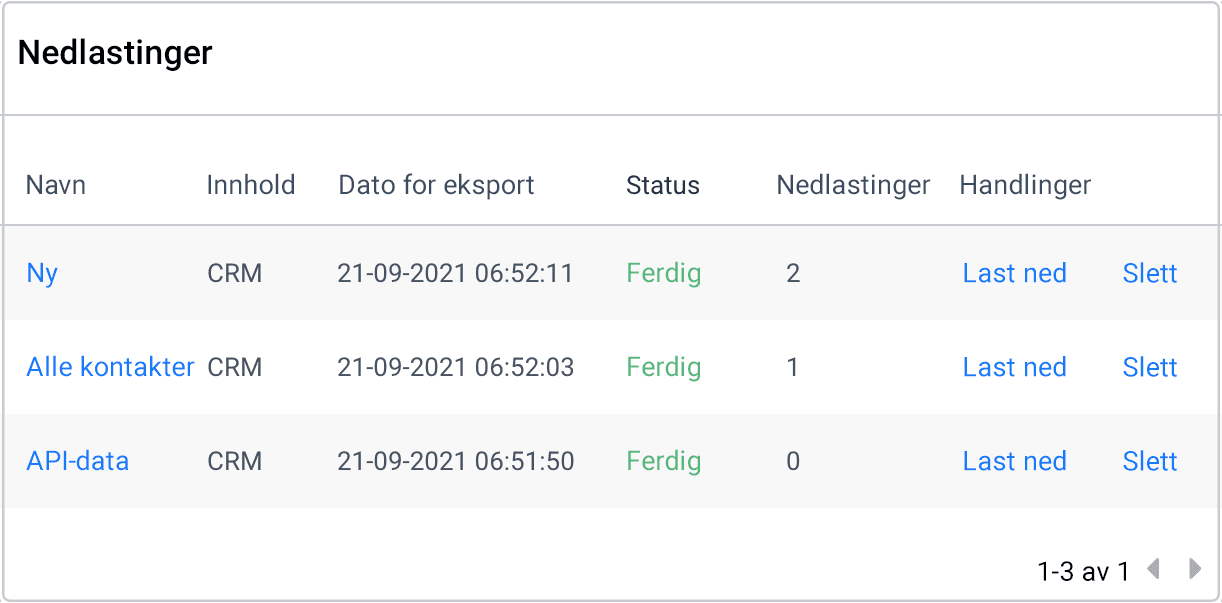Sort the table by Navn column
The height and width of the screenshot is (603, 1222).
[x=55, y=185]
